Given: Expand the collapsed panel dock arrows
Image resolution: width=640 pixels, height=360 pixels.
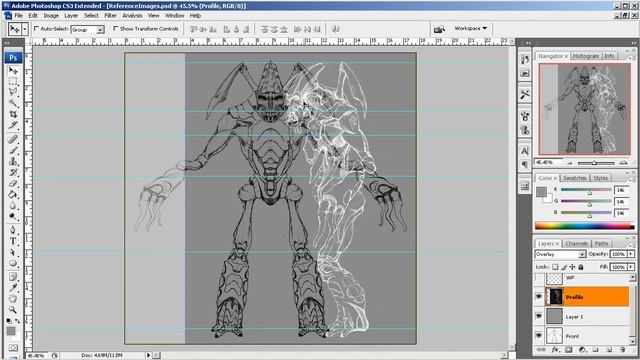Looking at the screenshot, I should coord(529,42).
